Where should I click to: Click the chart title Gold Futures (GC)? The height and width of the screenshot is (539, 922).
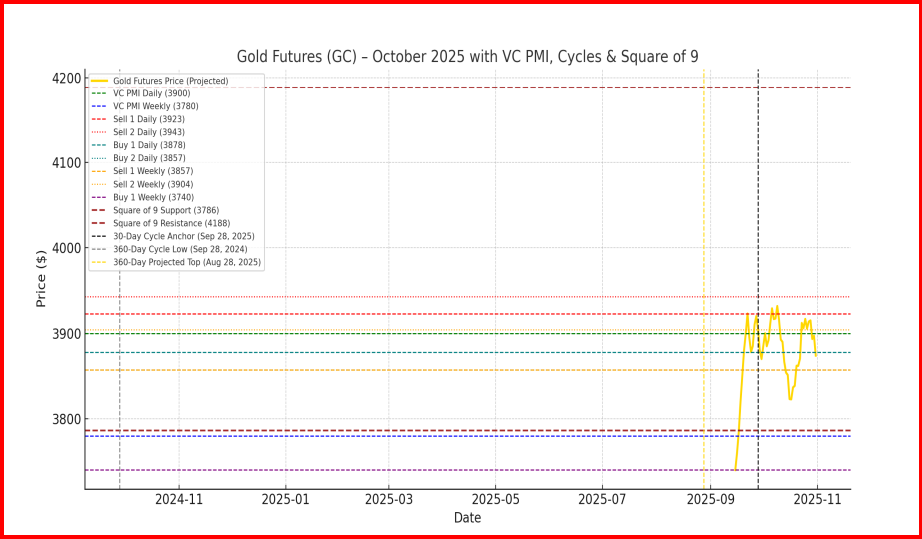[467, 57]
